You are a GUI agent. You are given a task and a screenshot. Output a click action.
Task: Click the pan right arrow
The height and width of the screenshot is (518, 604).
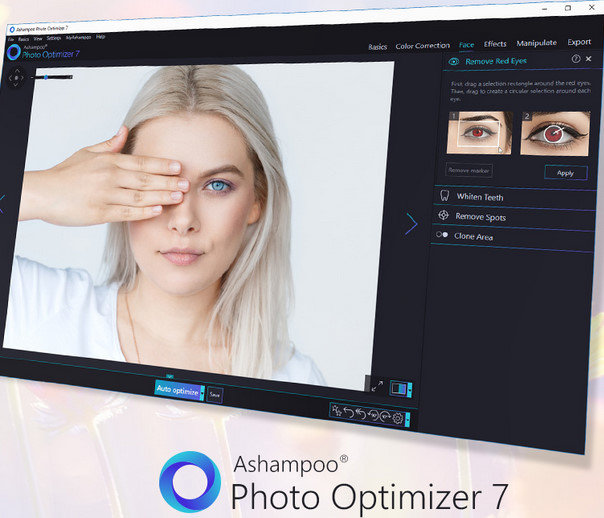click(x=22, y=78)
